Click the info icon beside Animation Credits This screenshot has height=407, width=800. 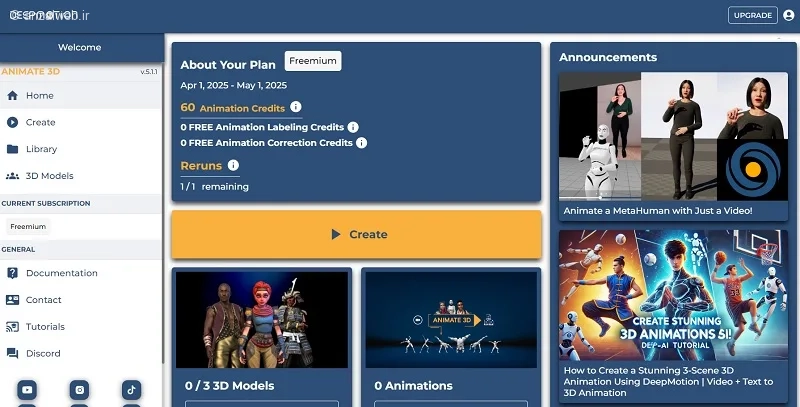point(295,107)
